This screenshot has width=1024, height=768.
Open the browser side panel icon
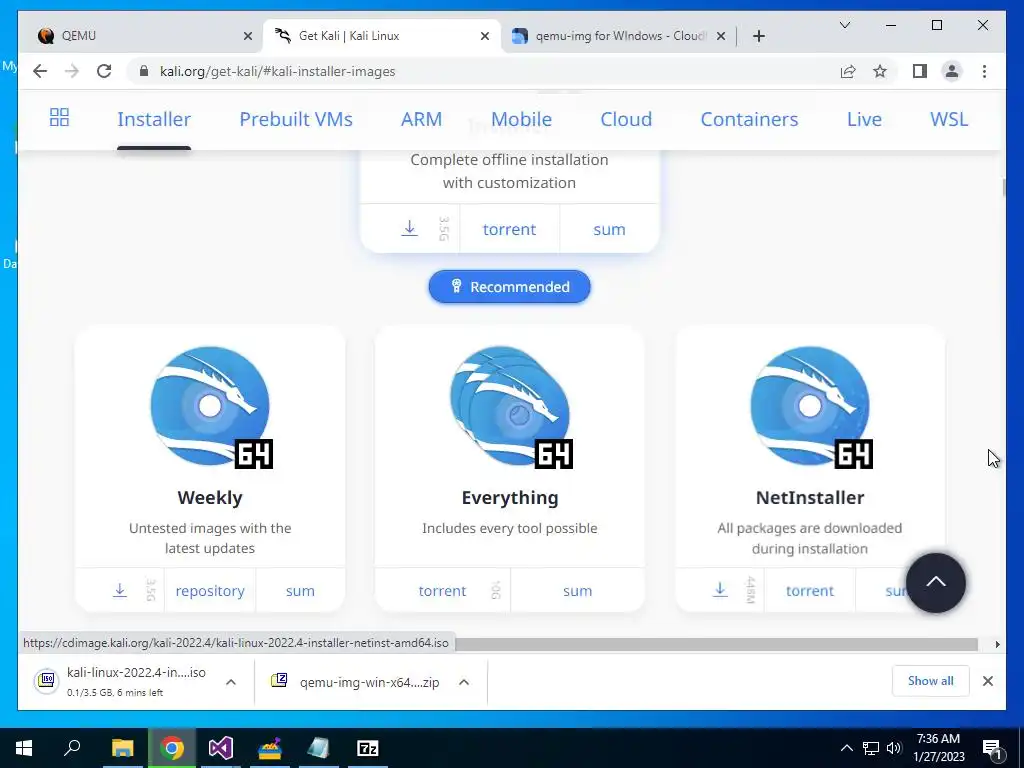coord(920,71)
